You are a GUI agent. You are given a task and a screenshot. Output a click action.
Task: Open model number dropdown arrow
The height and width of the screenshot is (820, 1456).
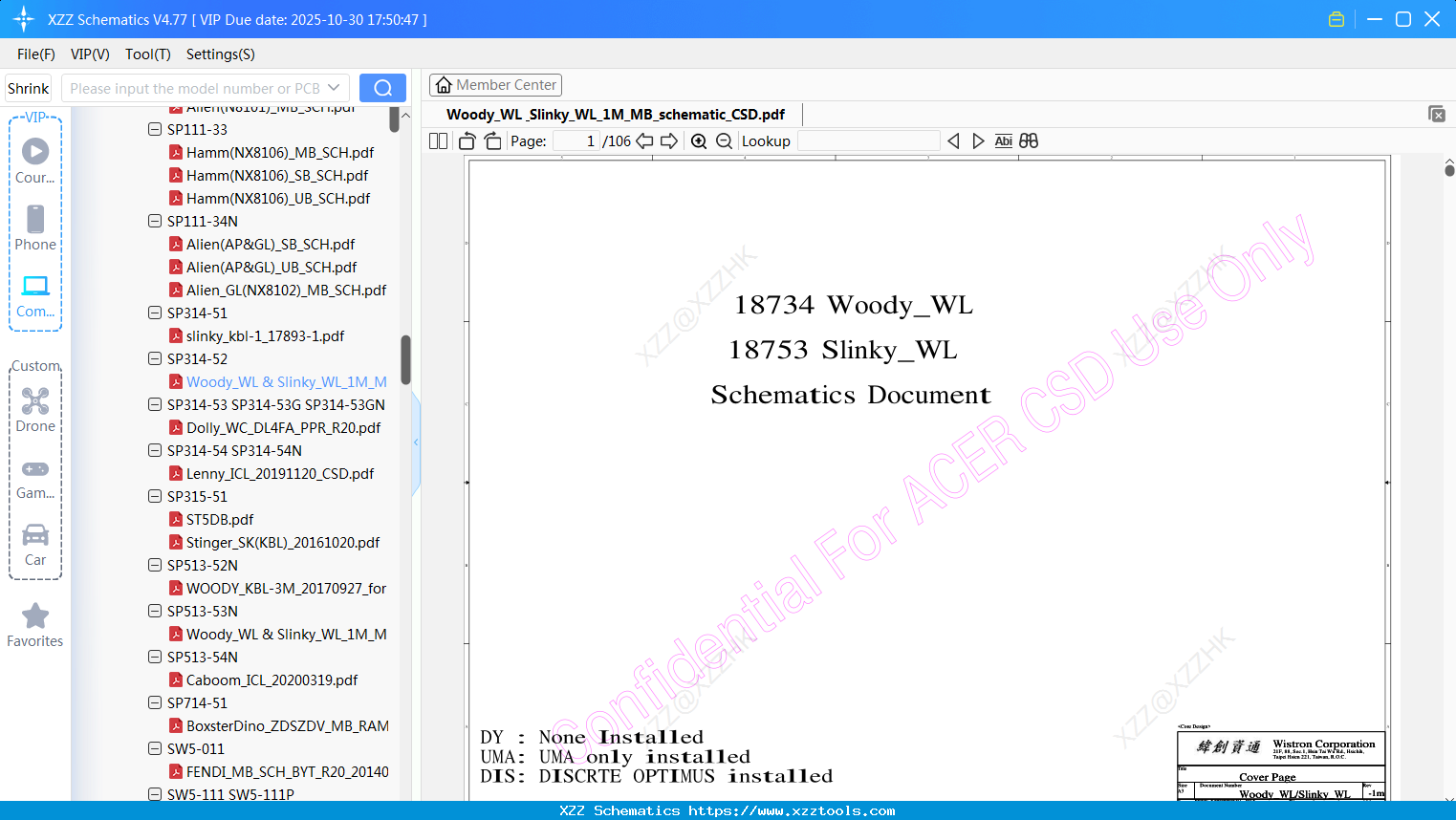point(334,88)
